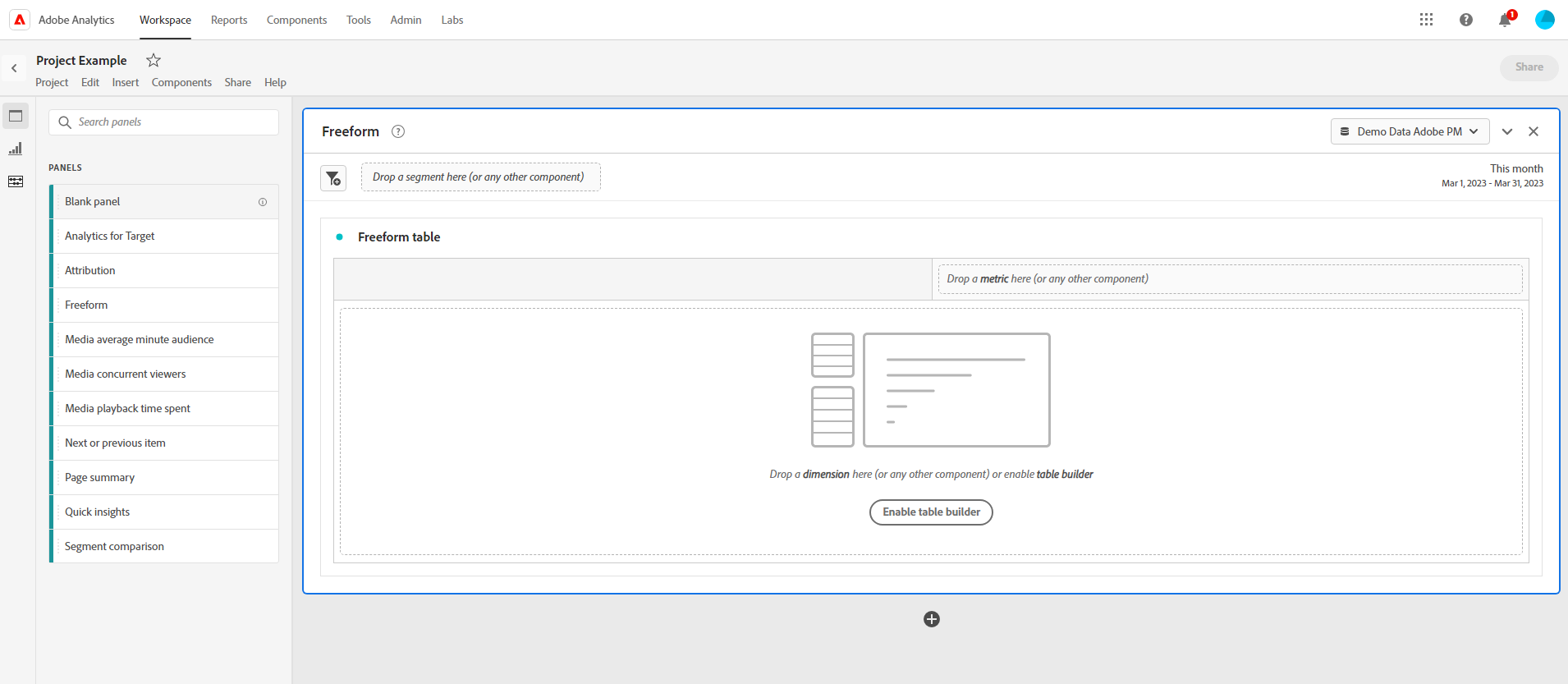
Task: Click the segment filter funnel icon
Action: click(x=333, y=178)
